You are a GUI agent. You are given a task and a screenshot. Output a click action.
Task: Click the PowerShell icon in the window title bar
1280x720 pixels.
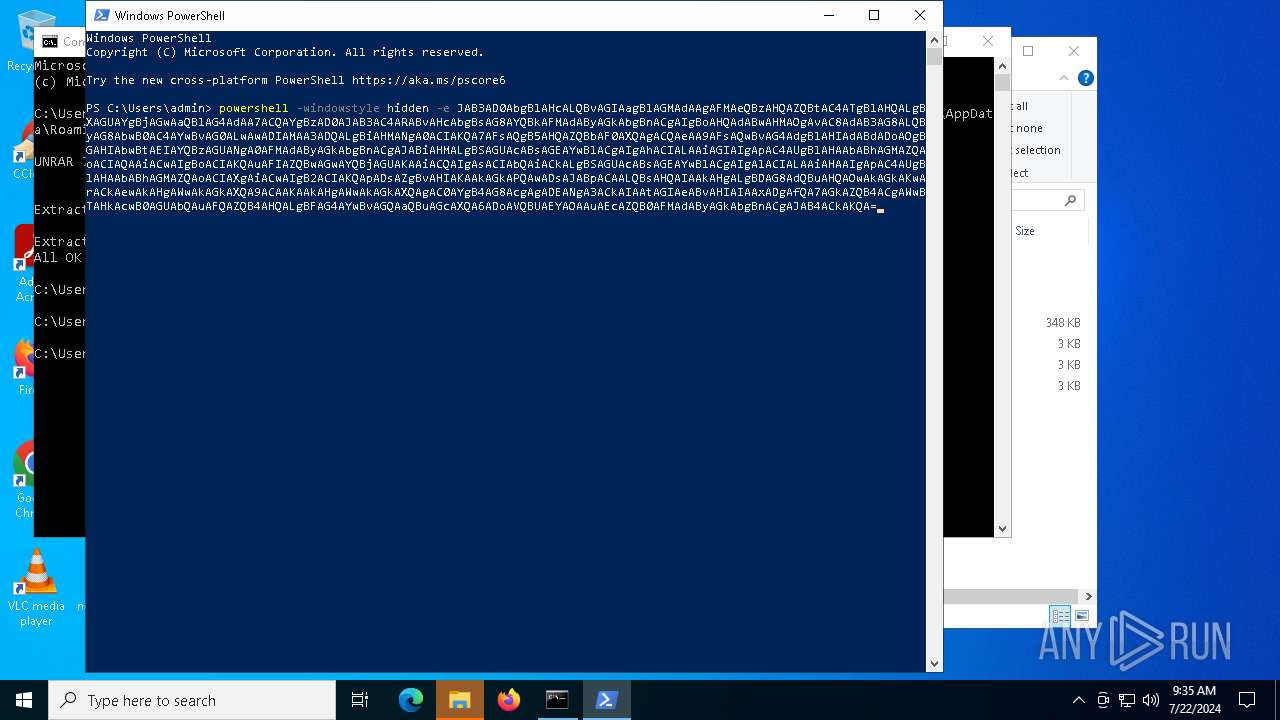click(101, 15)
